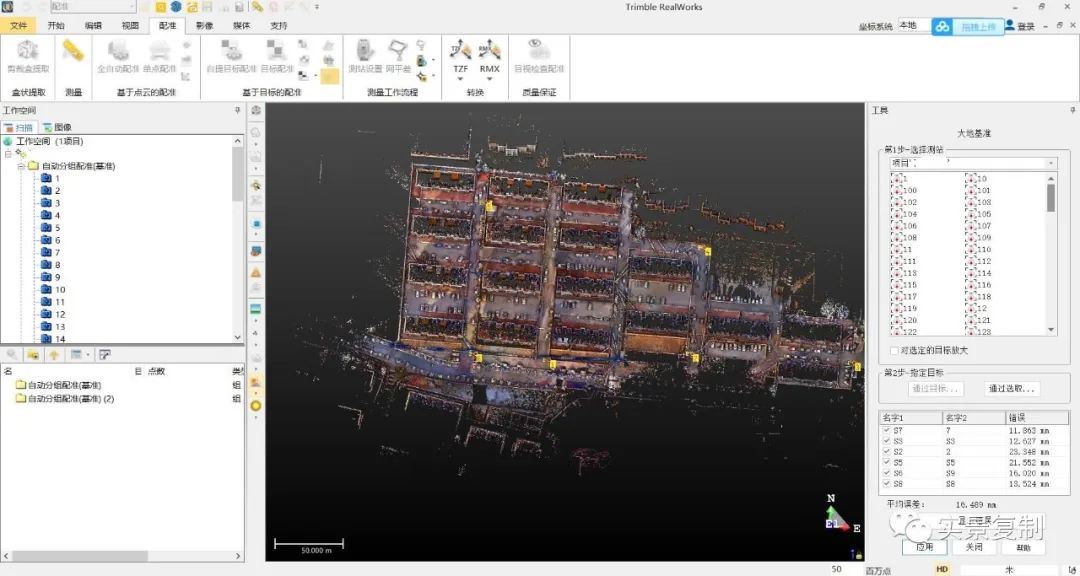Viewport: 1080px width, 576px height.
Task: Toggle the 对选定的目标放大 checkbox
Action: click(894, 351)
